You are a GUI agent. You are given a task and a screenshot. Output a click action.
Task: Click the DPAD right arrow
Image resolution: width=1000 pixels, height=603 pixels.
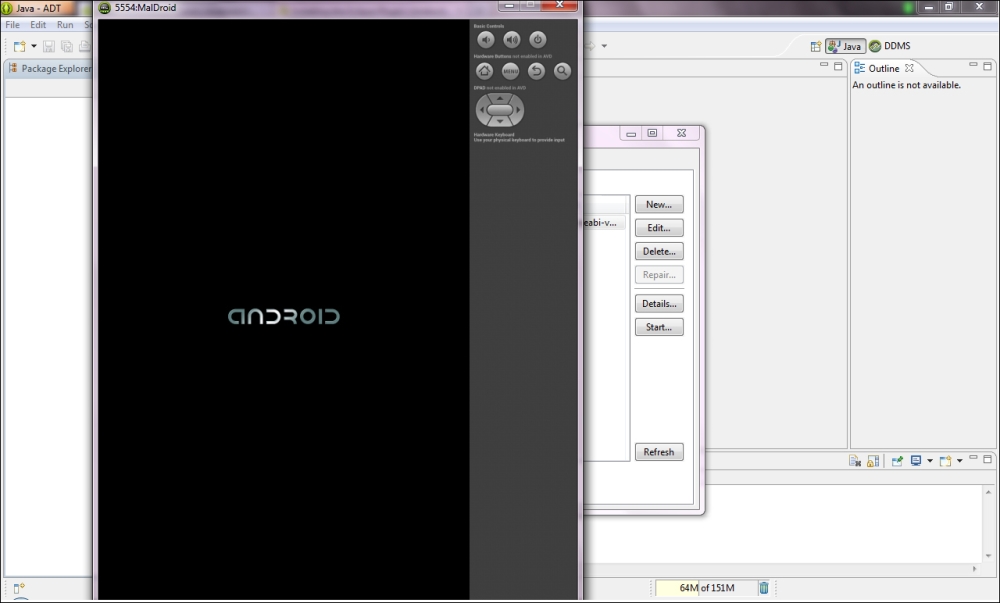click(518, 110)
